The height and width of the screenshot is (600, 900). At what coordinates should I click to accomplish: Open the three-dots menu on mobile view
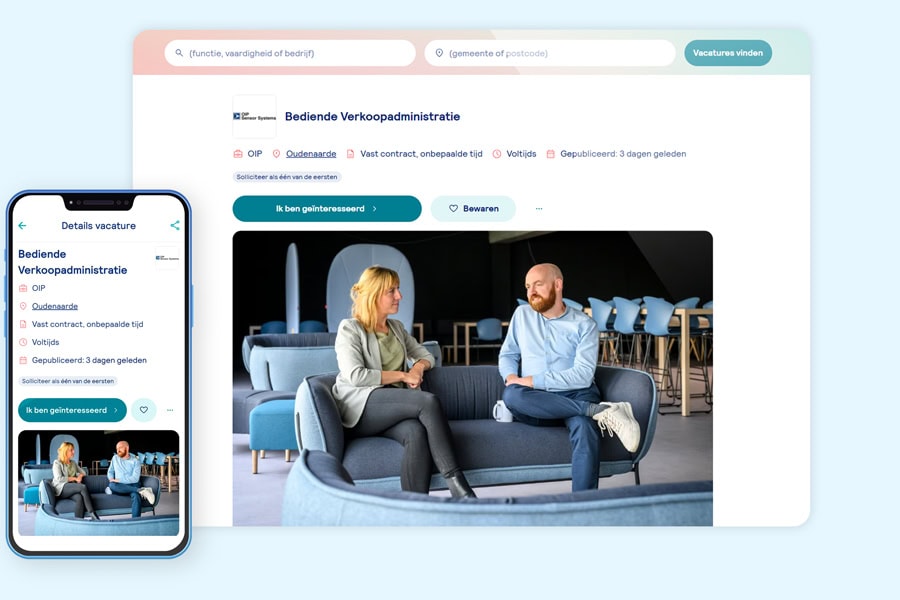(170, 410)
